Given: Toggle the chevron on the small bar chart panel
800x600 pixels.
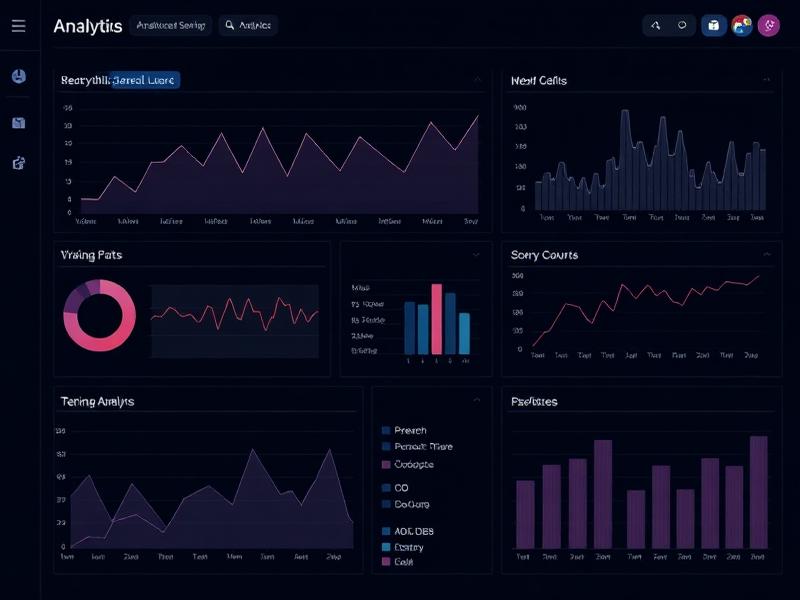Looking at the screenshot, I should 476,255.
